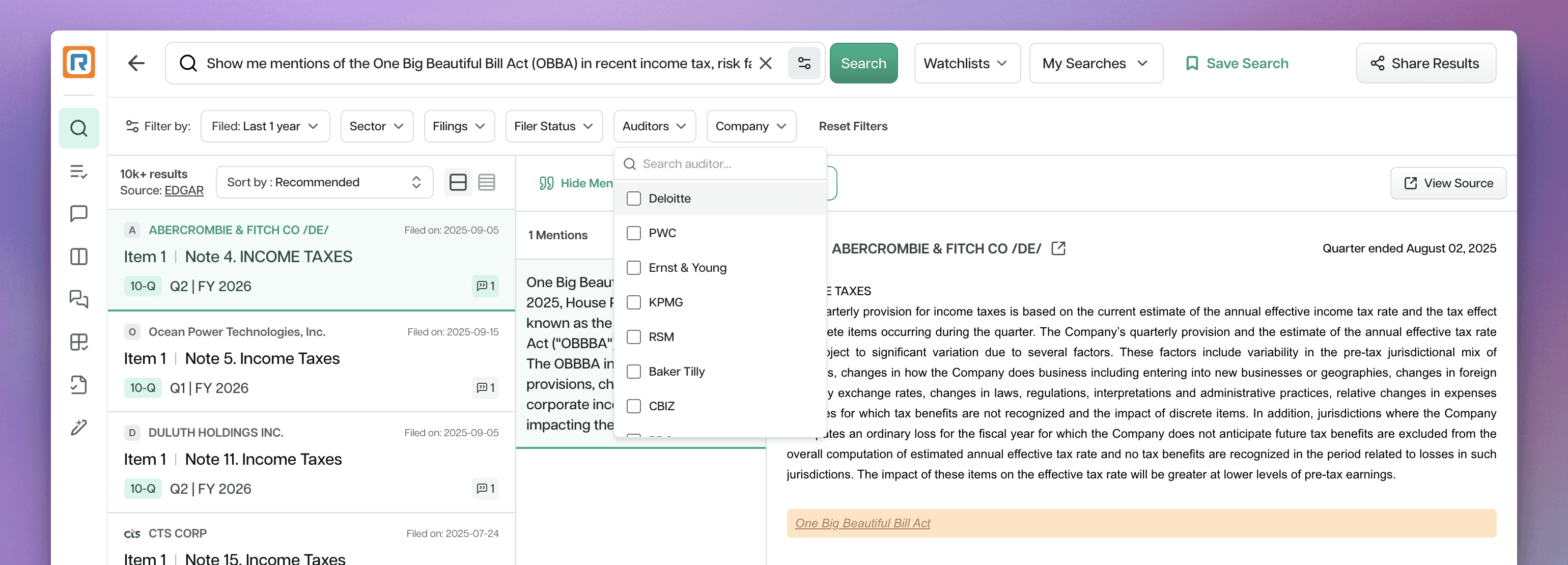Expand the Sector filter dropdown
The height and width of the screenshot is (565, 1568).
[x=376, y=126]
